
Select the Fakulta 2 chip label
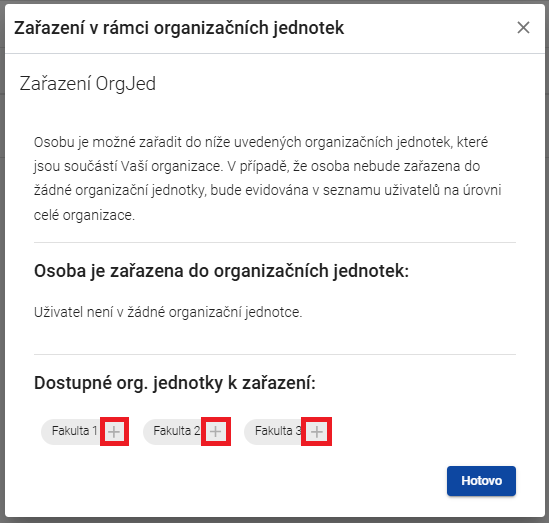pyautogui.click(x=176, y=431)
